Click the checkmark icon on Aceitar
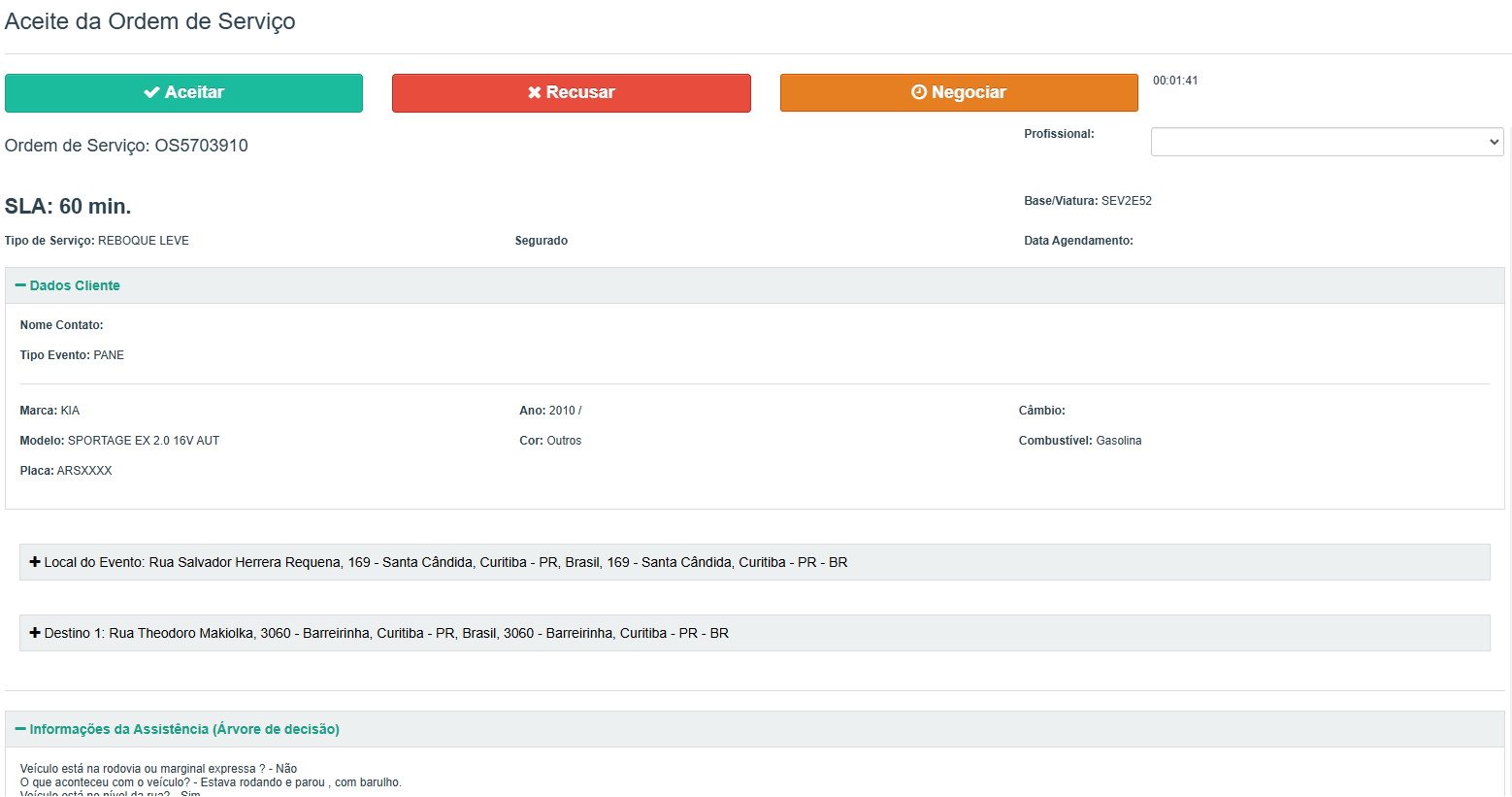This screenshot has width=1512, height=797. pyautogui.click(x=151, y=92)
